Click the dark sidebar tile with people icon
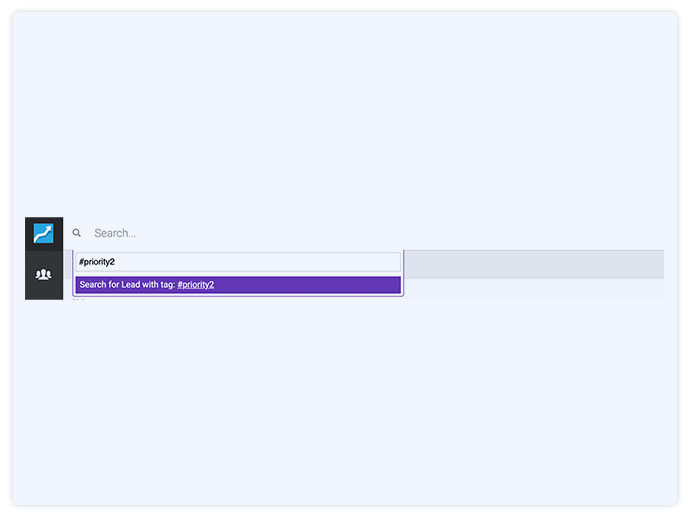 click(44, 275)
